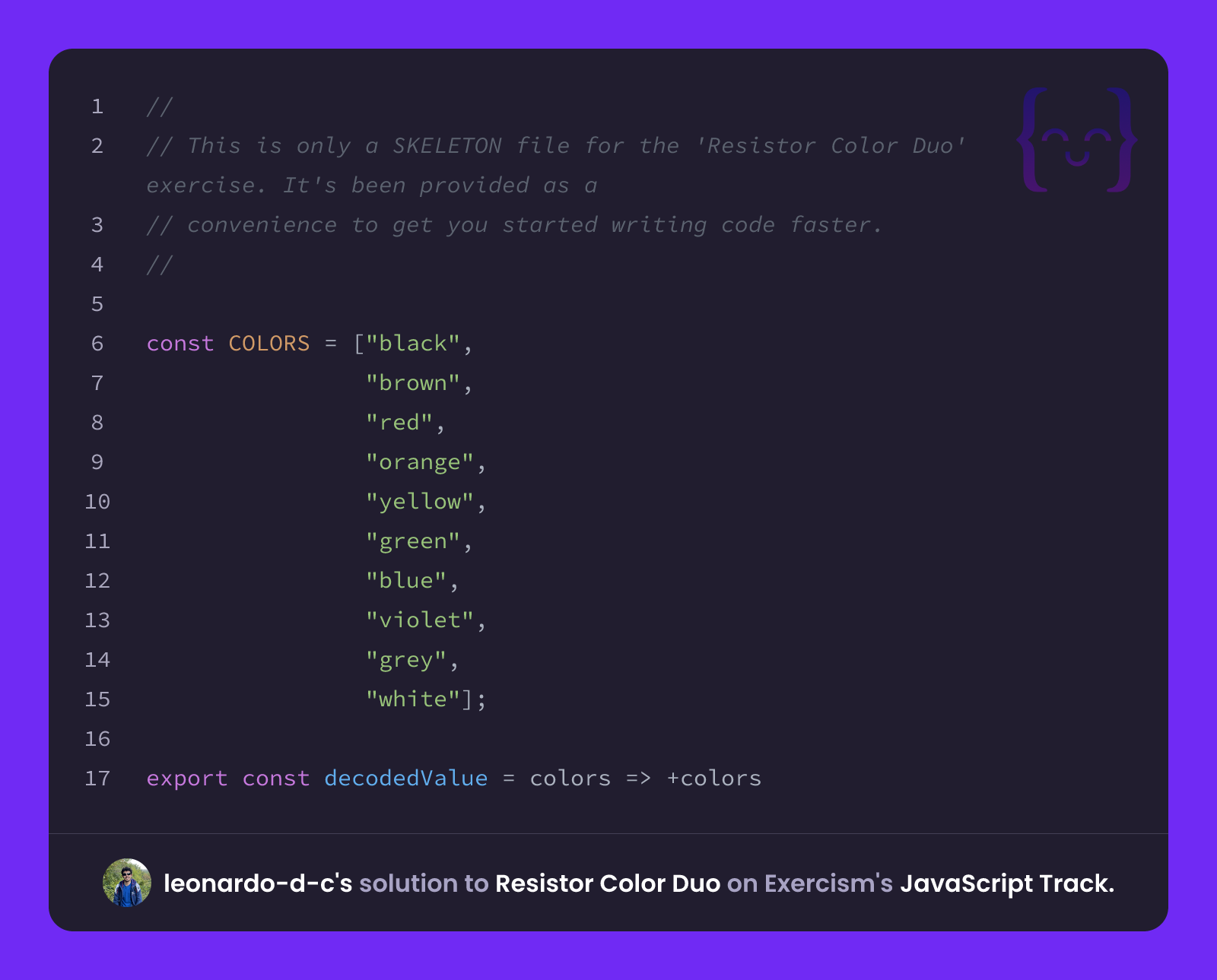This screenshot has height=980, width=1217.
Task: Click the "white" string value
Action: pyautogui.click(x=413, y=699)
